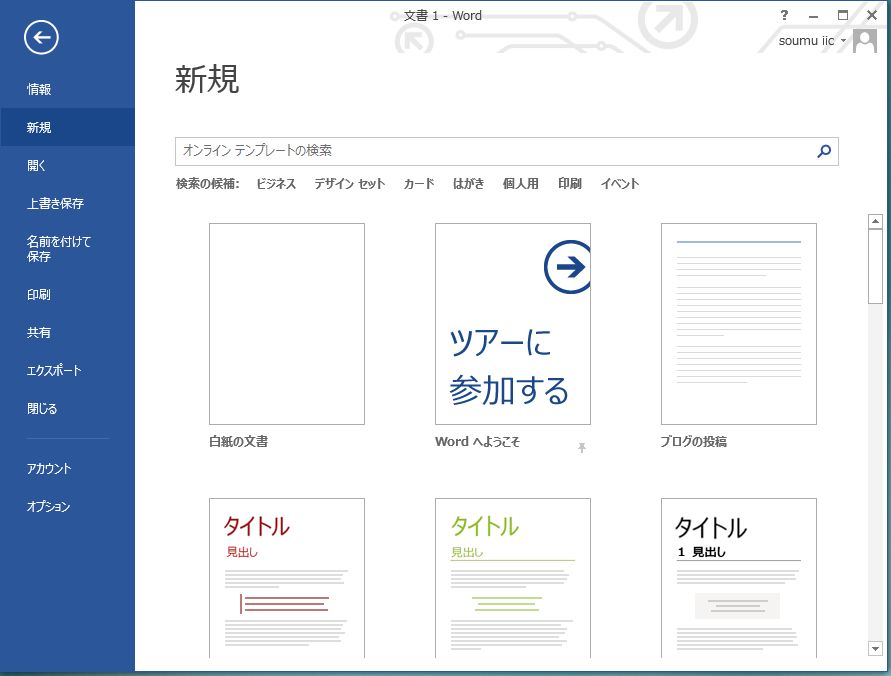Image resolution: width=891 pixels, height=676 pixels.
Task: Expand the soumu iic account dropdown
Action: point(843,41)
